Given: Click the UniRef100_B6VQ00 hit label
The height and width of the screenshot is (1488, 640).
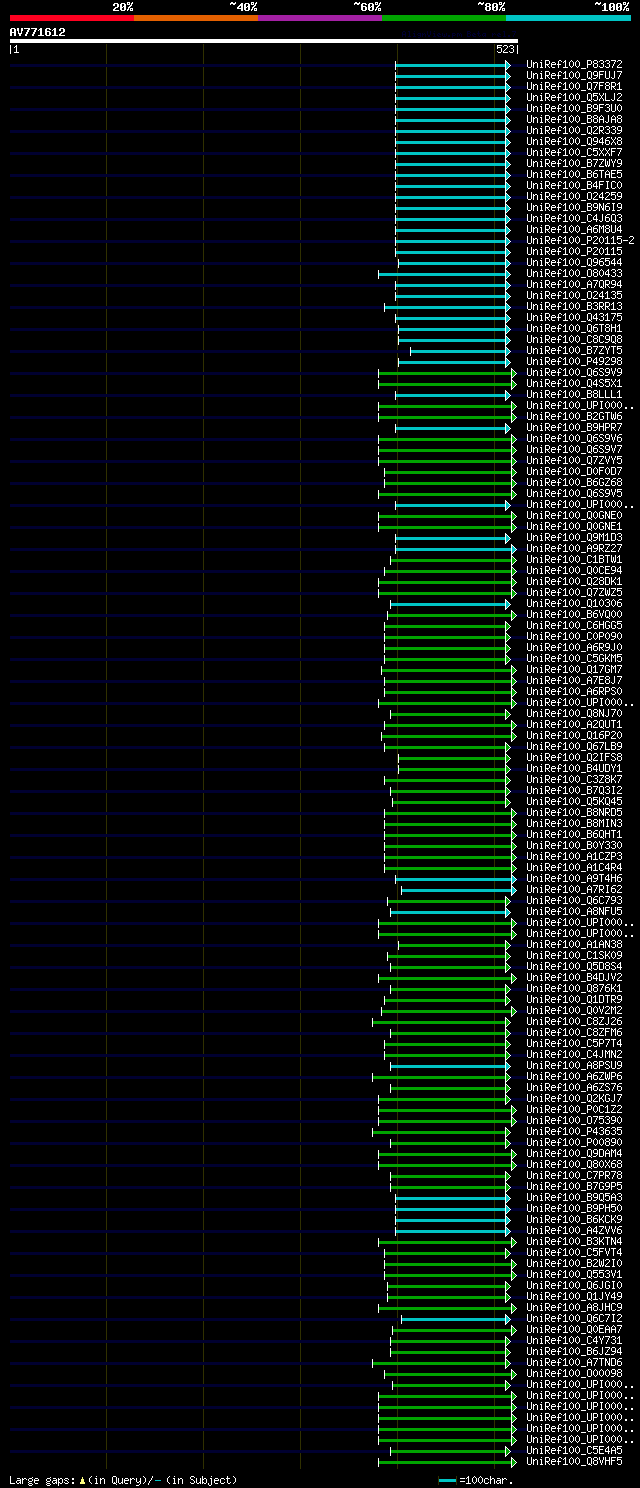Looking at the screenshot, I should click(574, 614).
